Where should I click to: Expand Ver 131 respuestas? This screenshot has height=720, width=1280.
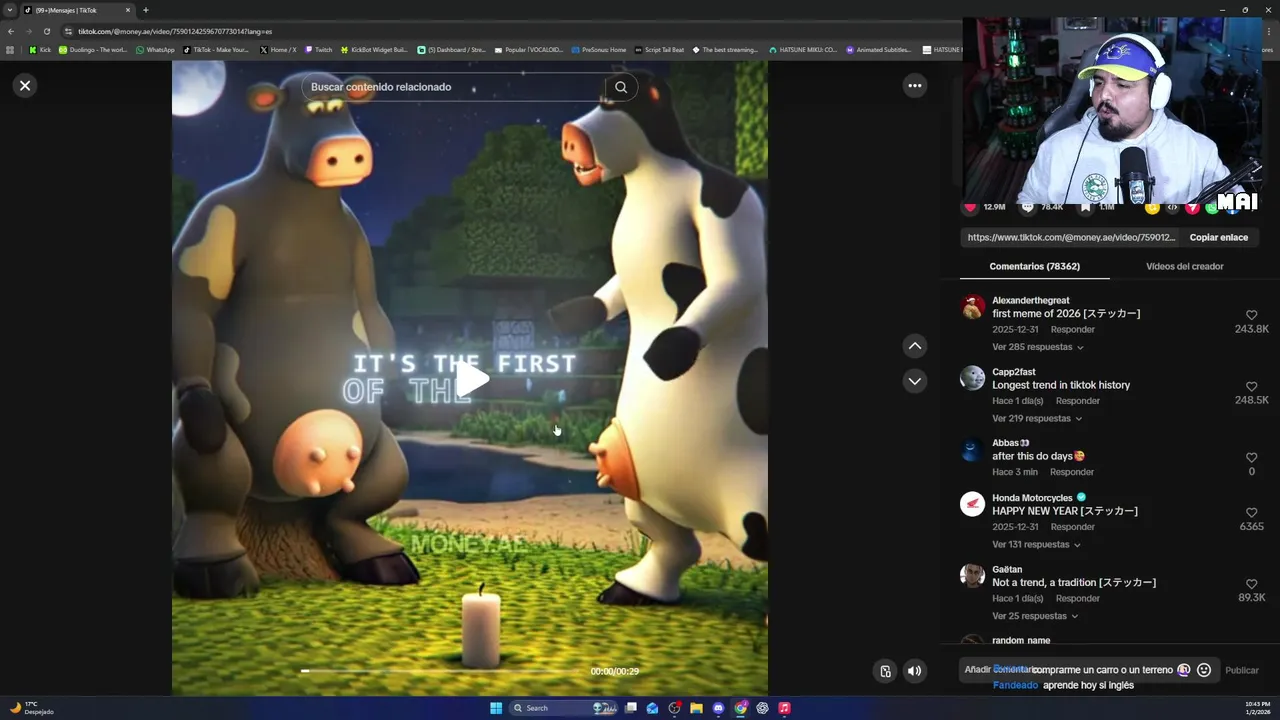click(1036, 544)
